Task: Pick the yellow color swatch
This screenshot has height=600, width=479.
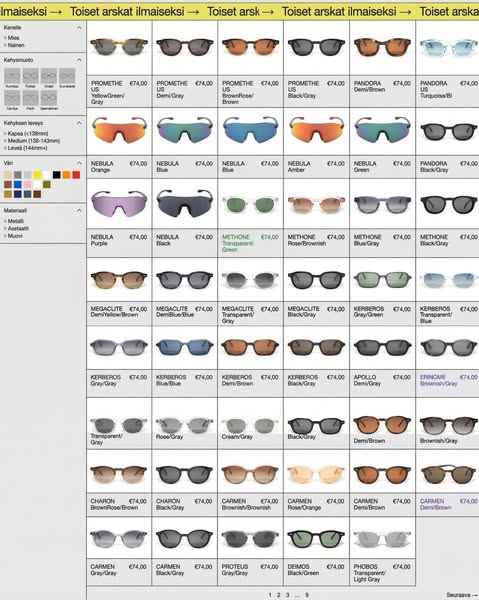Action: click(37, 175)
